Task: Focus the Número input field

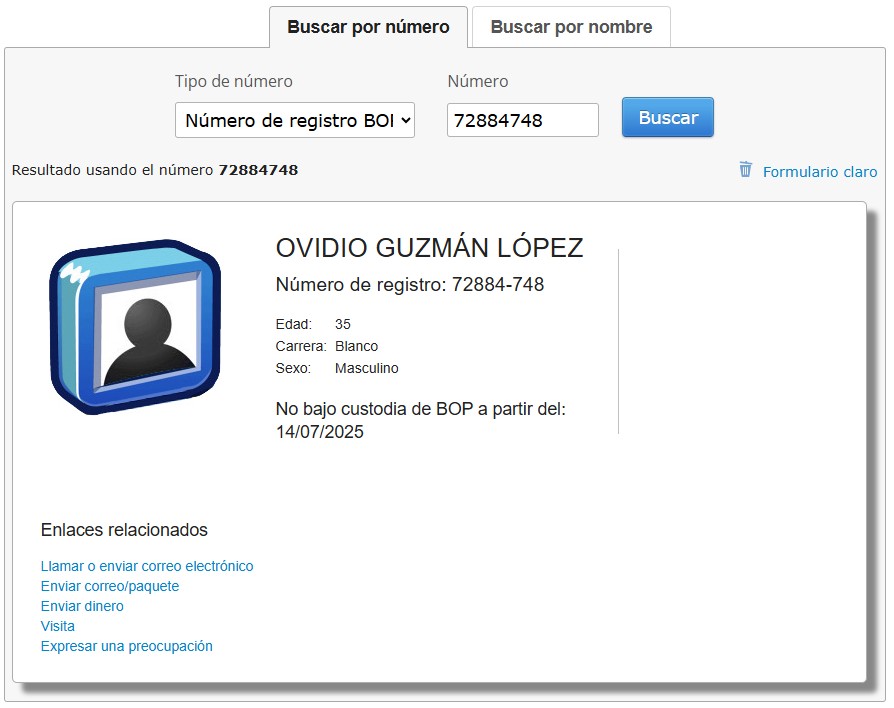Action: [522, 121]
